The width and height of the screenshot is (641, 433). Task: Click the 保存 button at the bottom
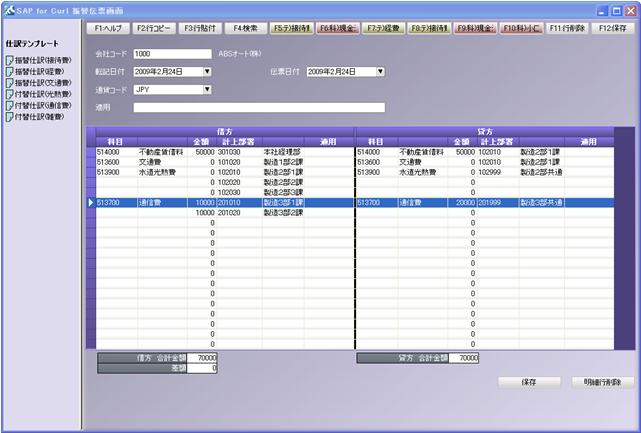529,382
